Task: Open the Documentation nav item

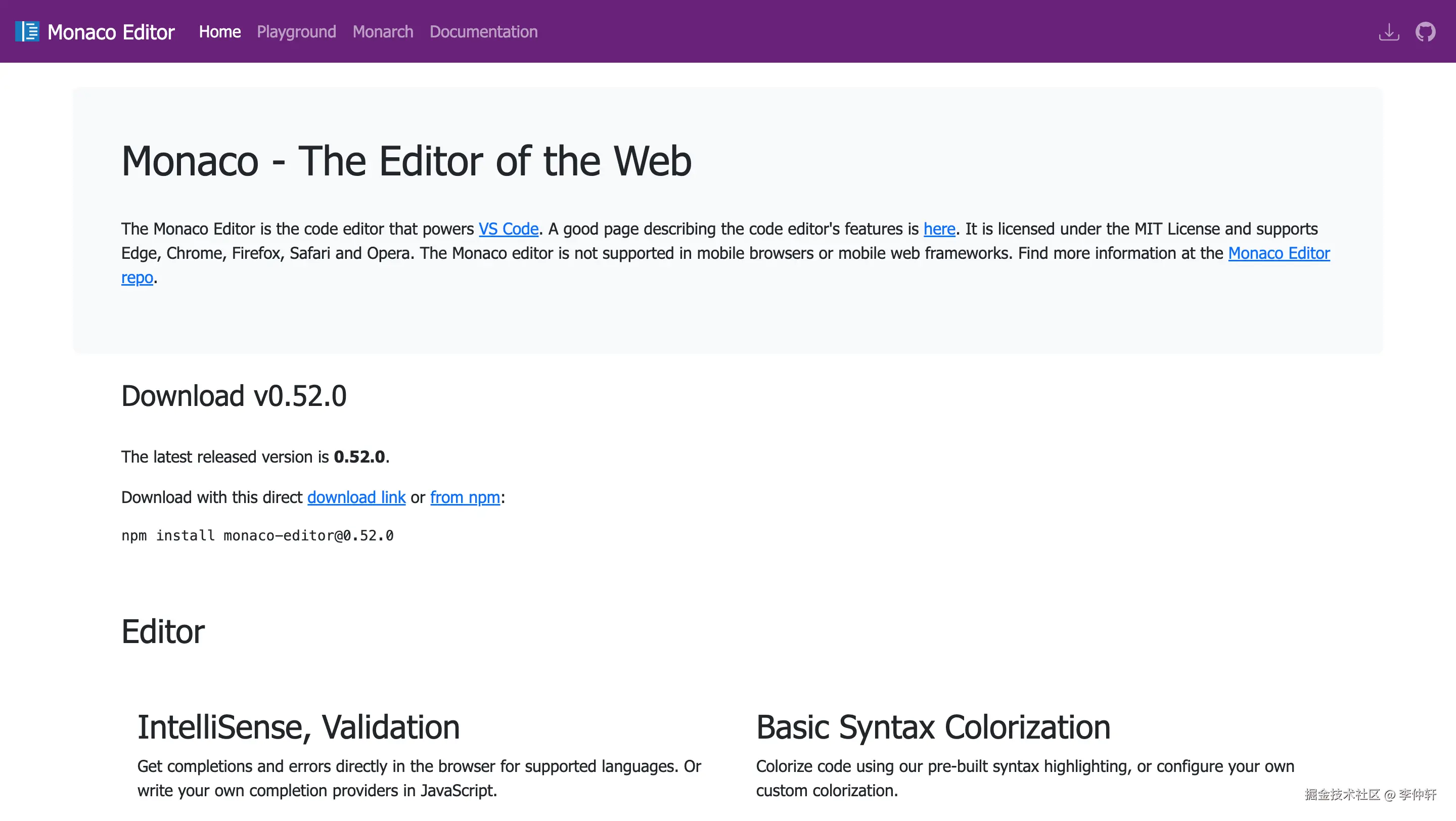Action: [483, 32]
